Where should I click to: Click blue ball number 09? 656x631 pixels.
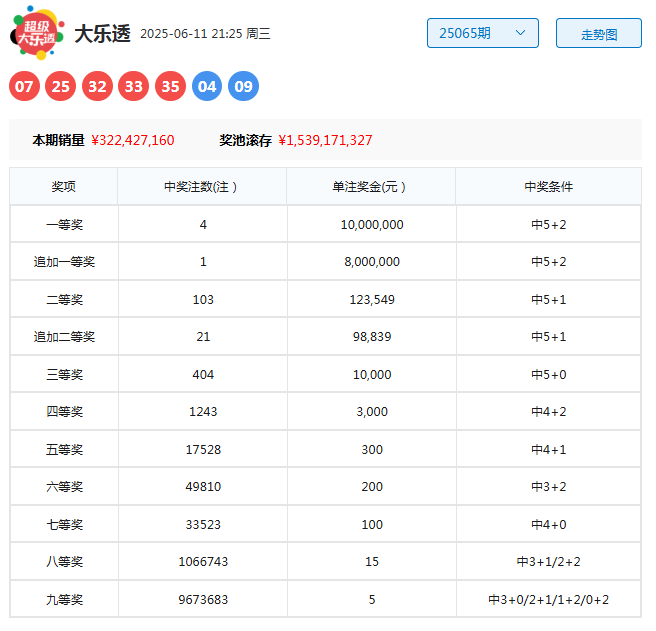tap(243, 86)
